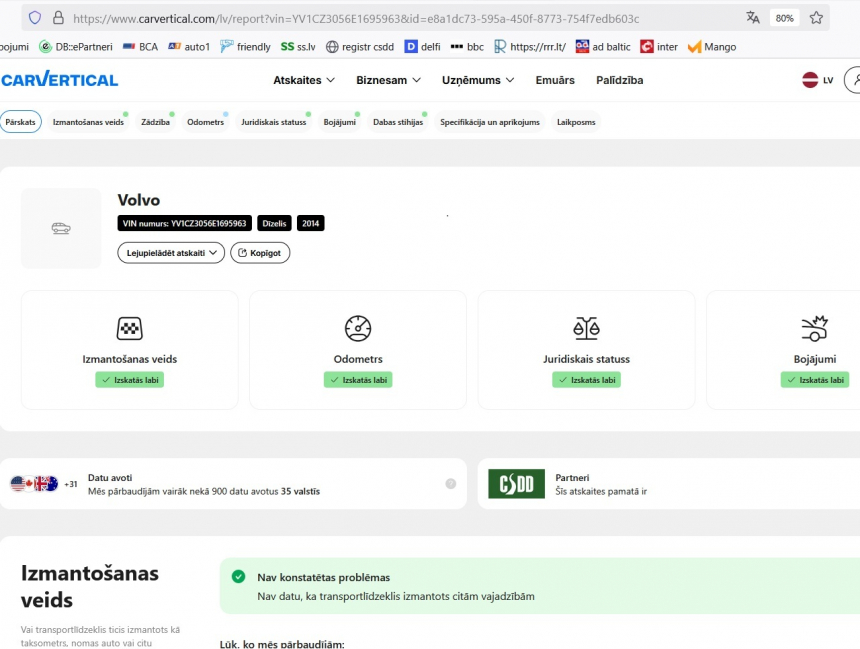Click the Bojājumi car crash icon
This screenshot has width=860, height=649.
click(x=815, y=328)
